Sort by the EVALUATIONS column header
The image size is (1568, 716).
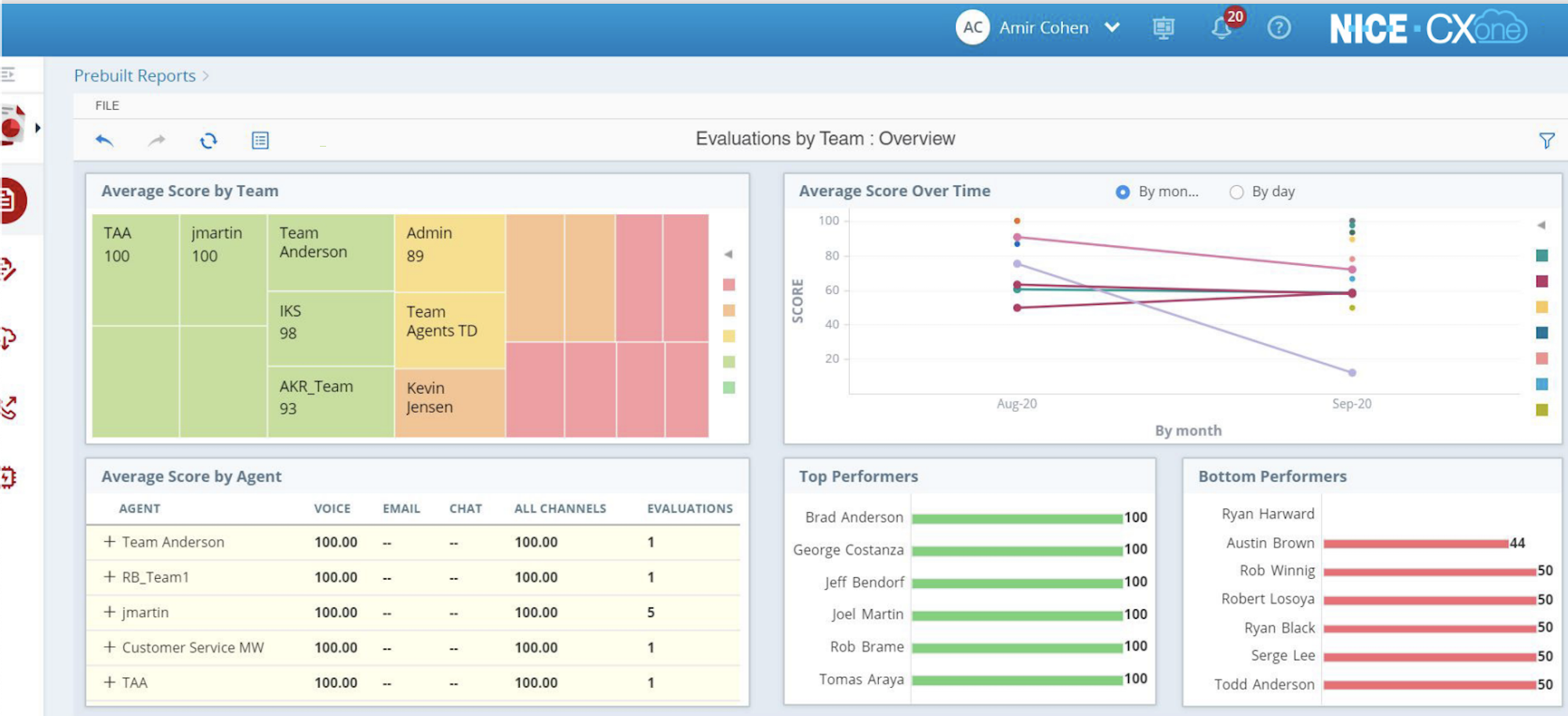tap(690, 508)
